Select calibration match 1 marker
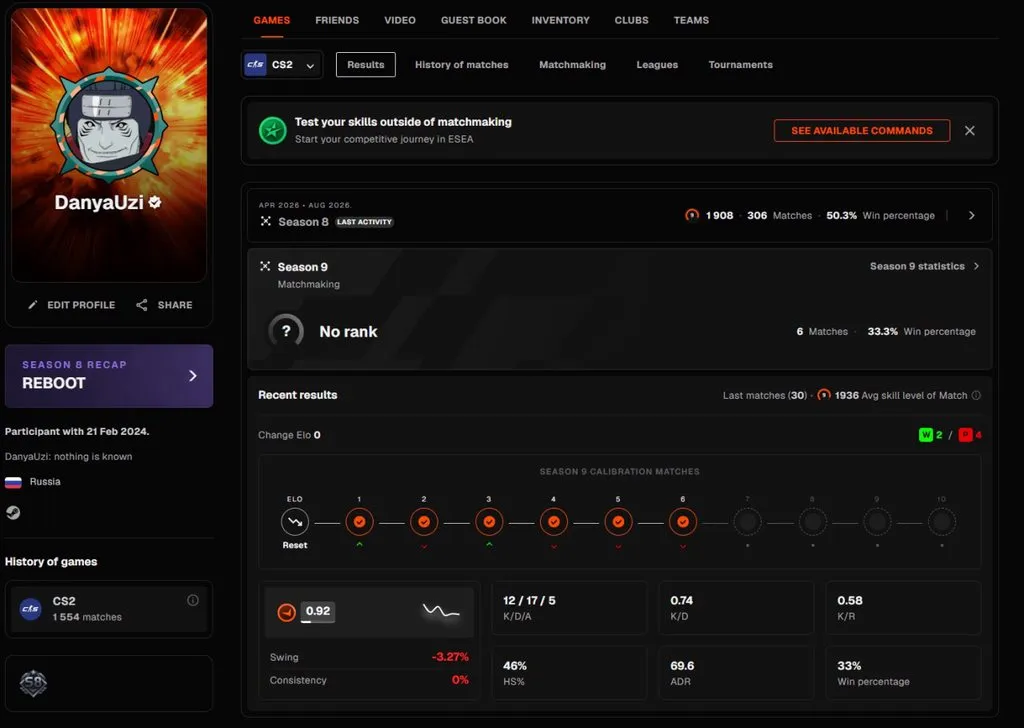Screen dimensions: 1024x728 pos(359,522)
